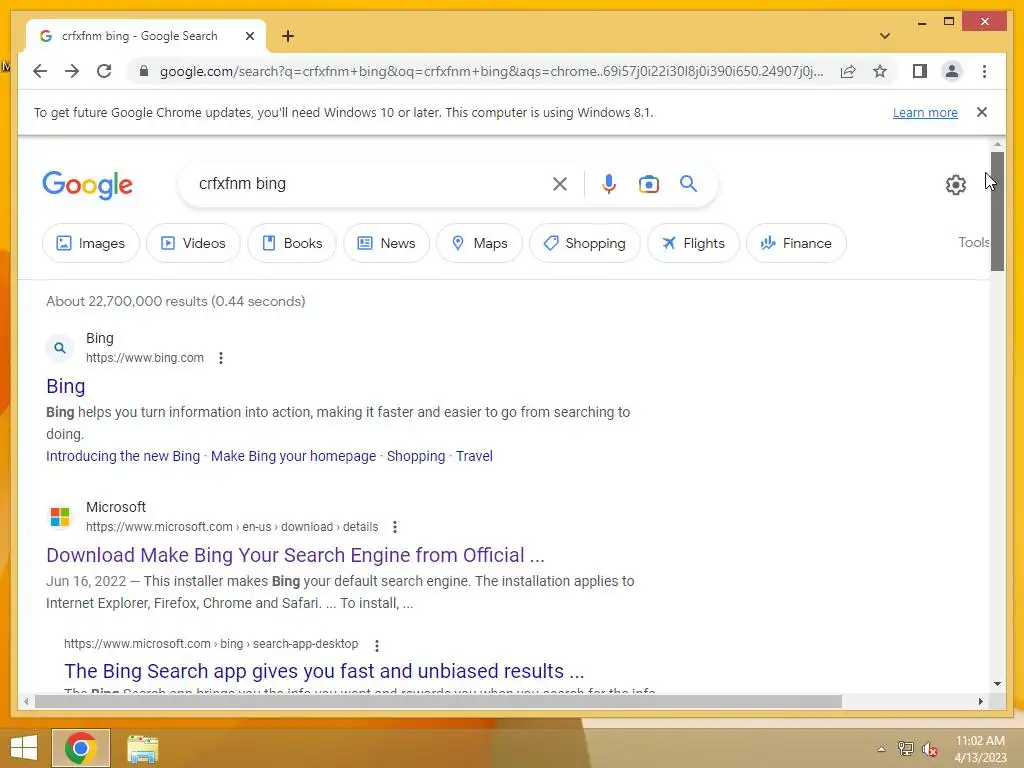
Task: Open a new tab with plus
Action: tap(288, 36)
